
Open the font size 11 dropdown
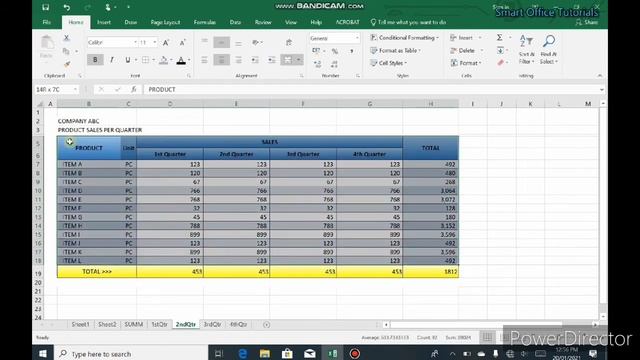click(155, 42)
